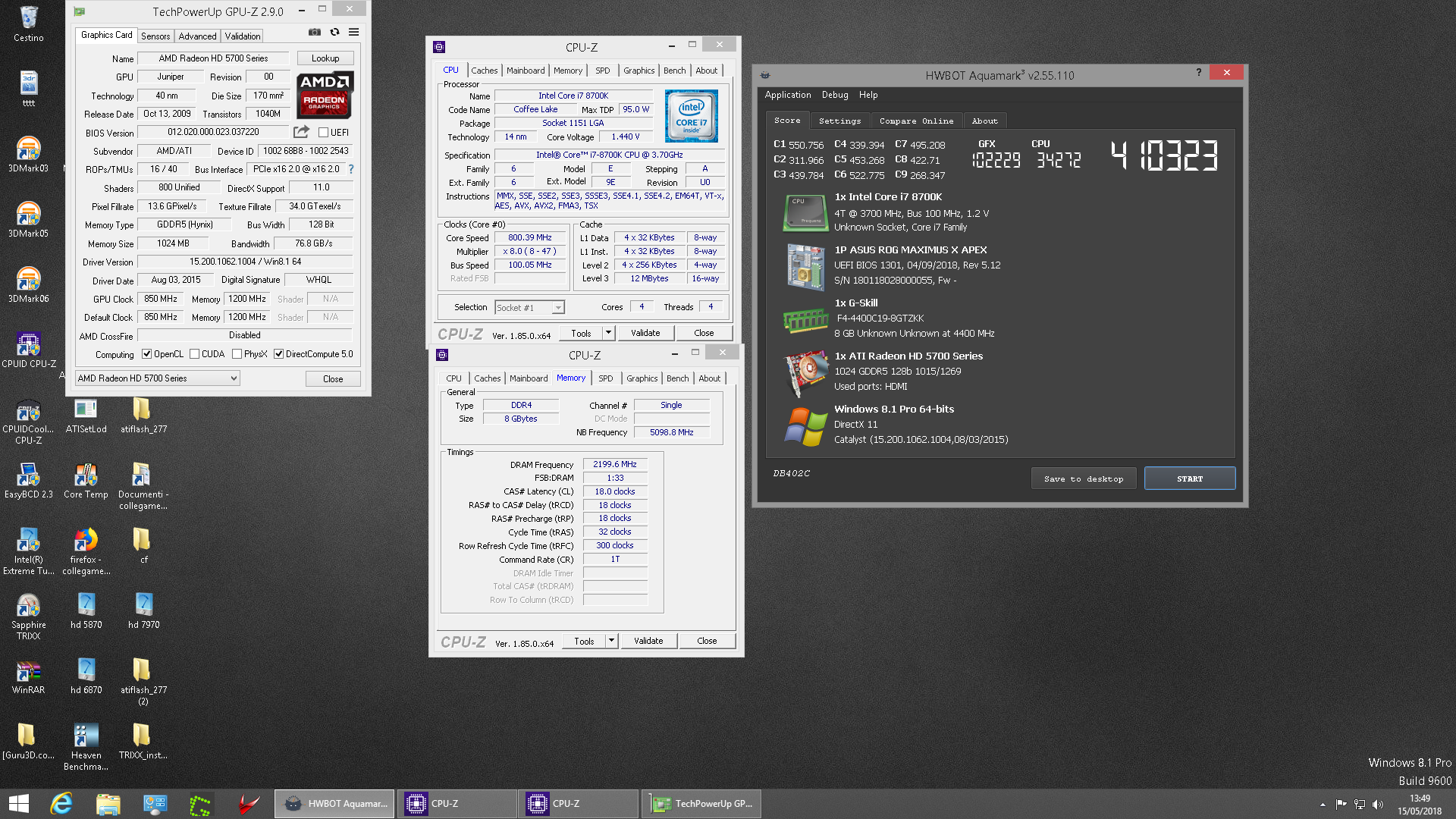Screen dimensions: 1456x819
Task: Select the Intel Extreme Tuning desktop icon
Action: [29, 551]
